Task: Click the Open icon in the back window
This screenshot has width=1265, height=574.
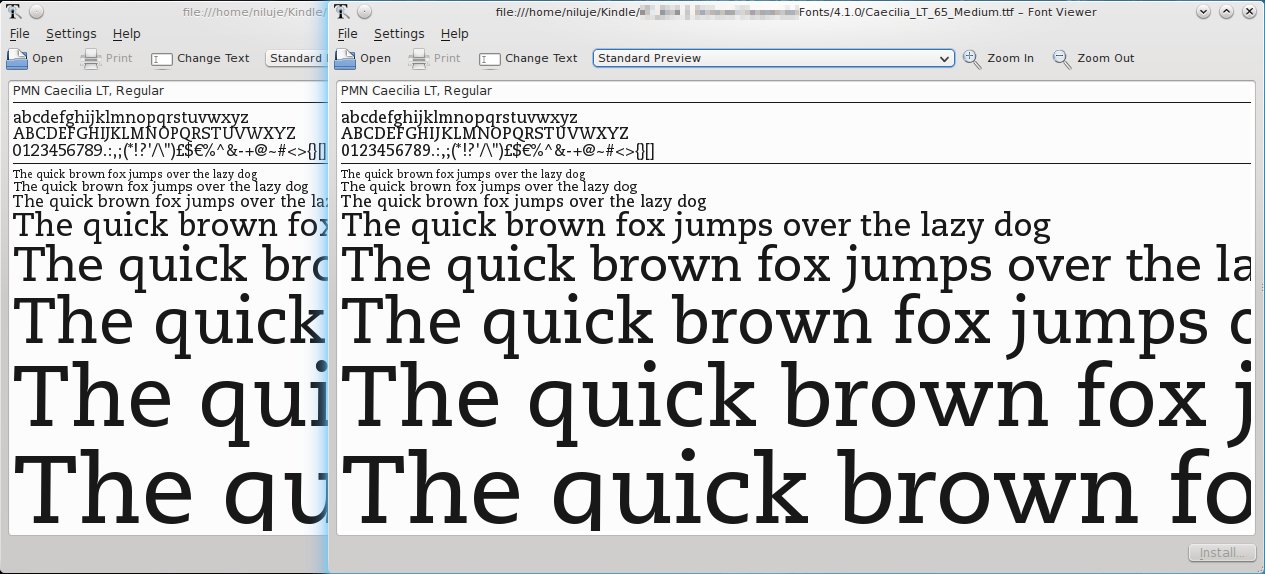Action: pyautogui.click(x=18, y=58)
